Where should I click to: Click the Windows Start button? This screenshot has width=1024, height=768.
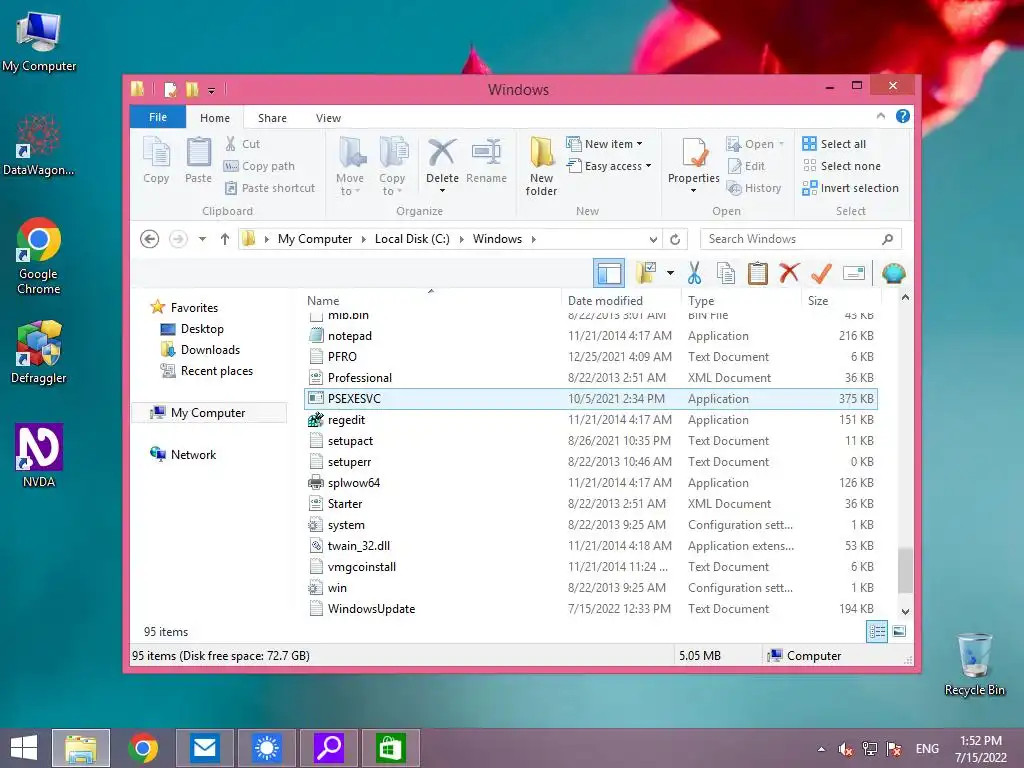[24, 748]
